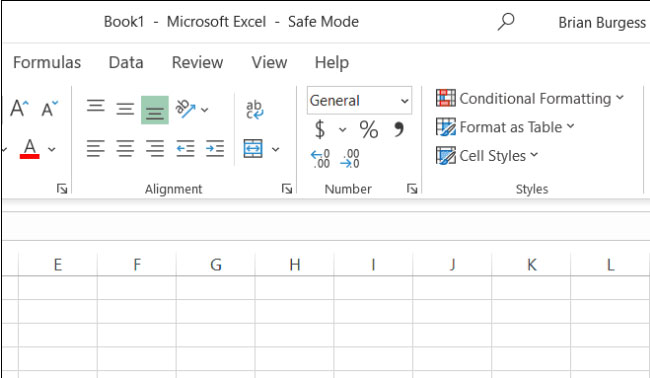This screenshot has width=650, height=378.
Task: Align text left
Action: 95,148
